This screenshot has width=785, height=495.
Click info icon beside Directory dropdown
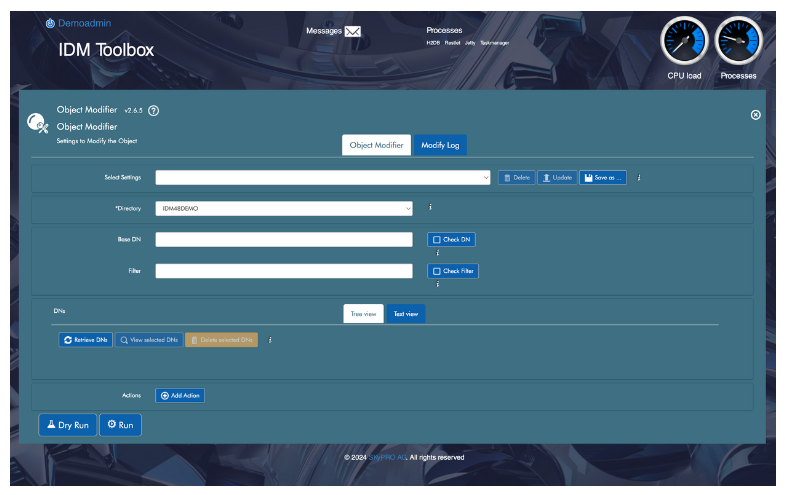coord(430,208)
